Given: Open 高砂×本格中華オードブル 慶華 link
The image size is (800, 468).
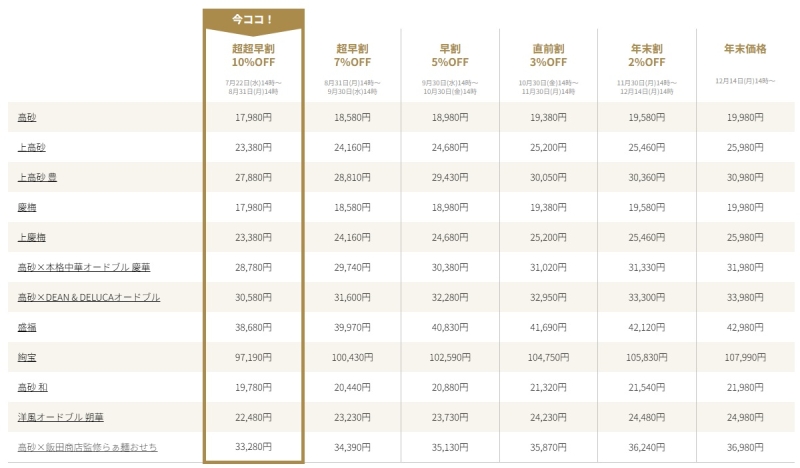Looking at the screenshot, I should (84, 267).
